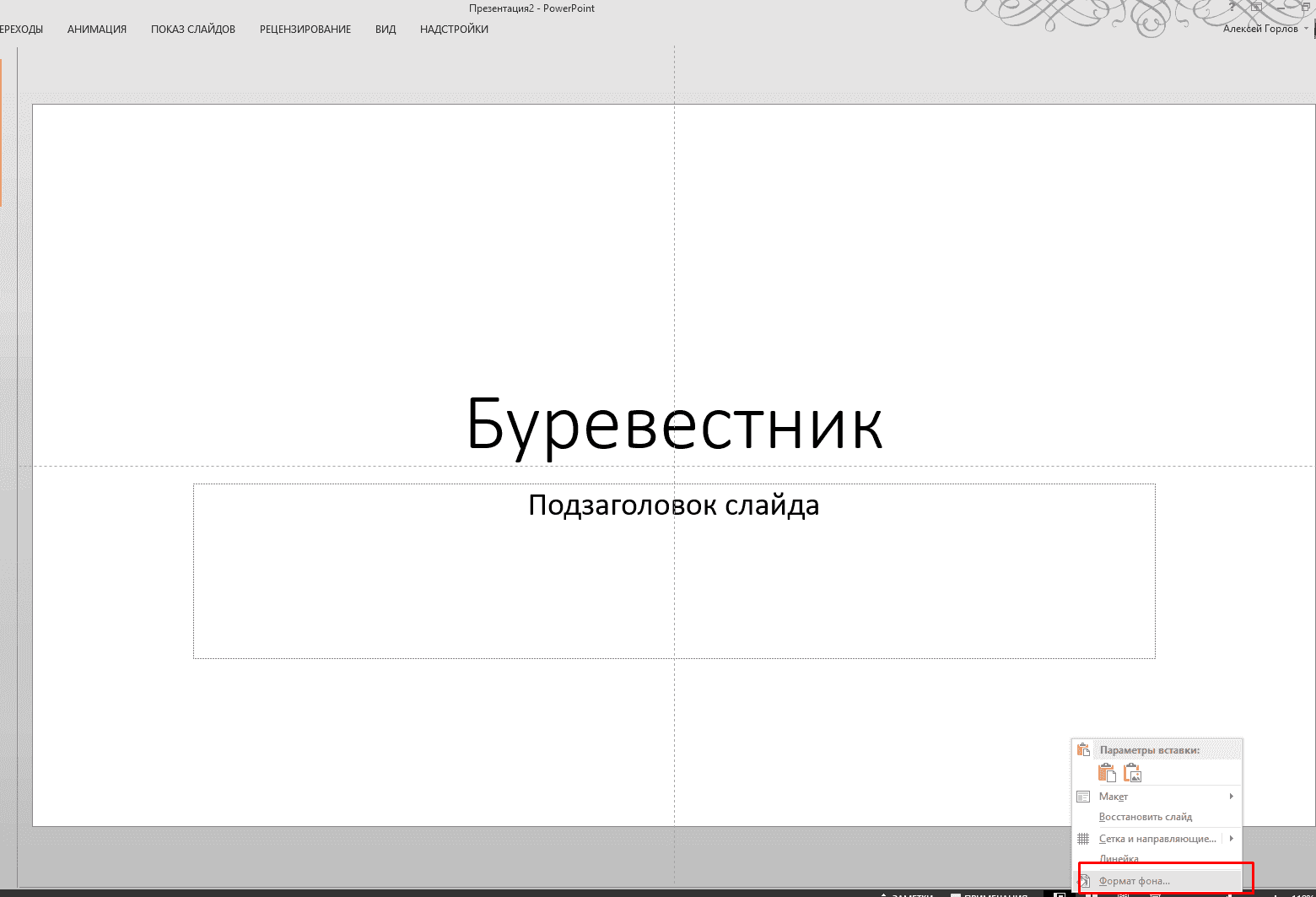Select paste as picture option
Viewport: 1316px width, 897px height.
point(1132,772)
